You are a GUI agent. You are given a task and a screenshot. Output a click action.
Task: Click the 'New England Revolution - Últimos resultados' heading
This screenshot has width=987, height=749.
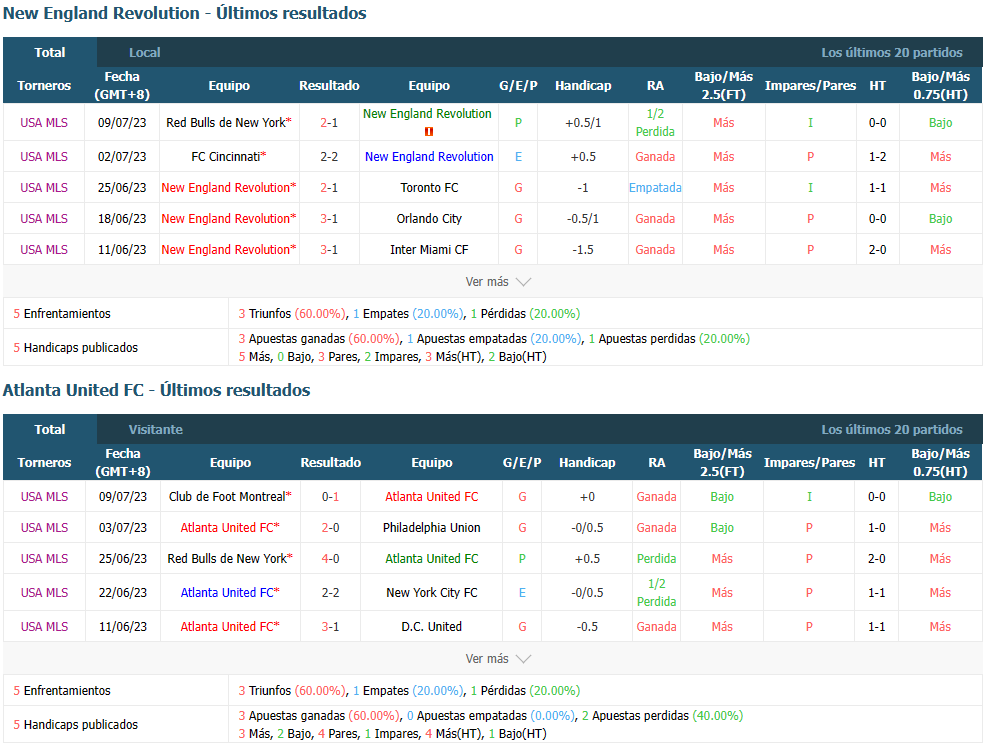(184, 13)
